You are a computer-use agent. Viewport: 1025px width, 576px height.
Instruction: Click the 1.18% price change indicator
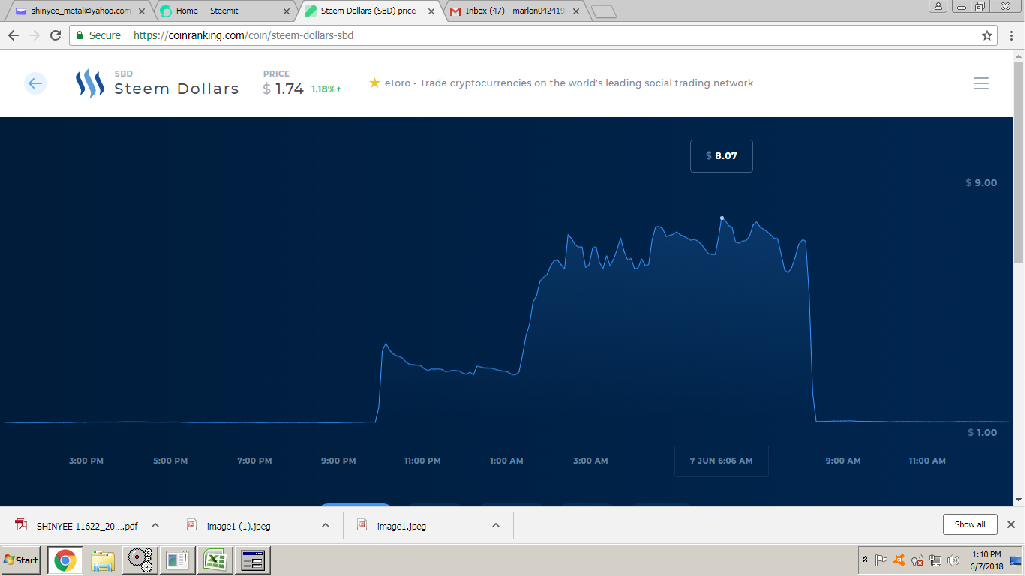[x=326, y=89]
